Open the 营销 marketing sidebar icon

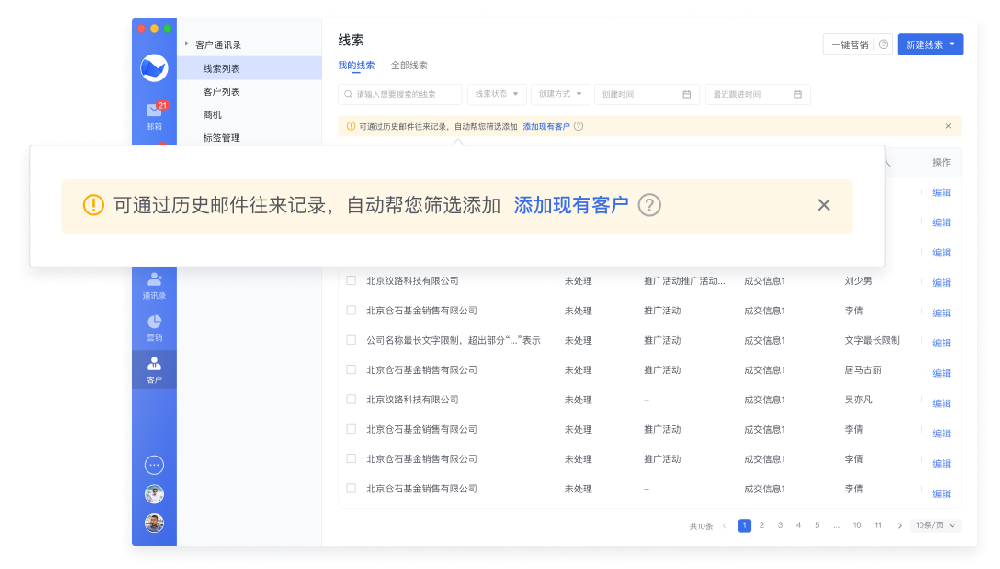[154, 322]
